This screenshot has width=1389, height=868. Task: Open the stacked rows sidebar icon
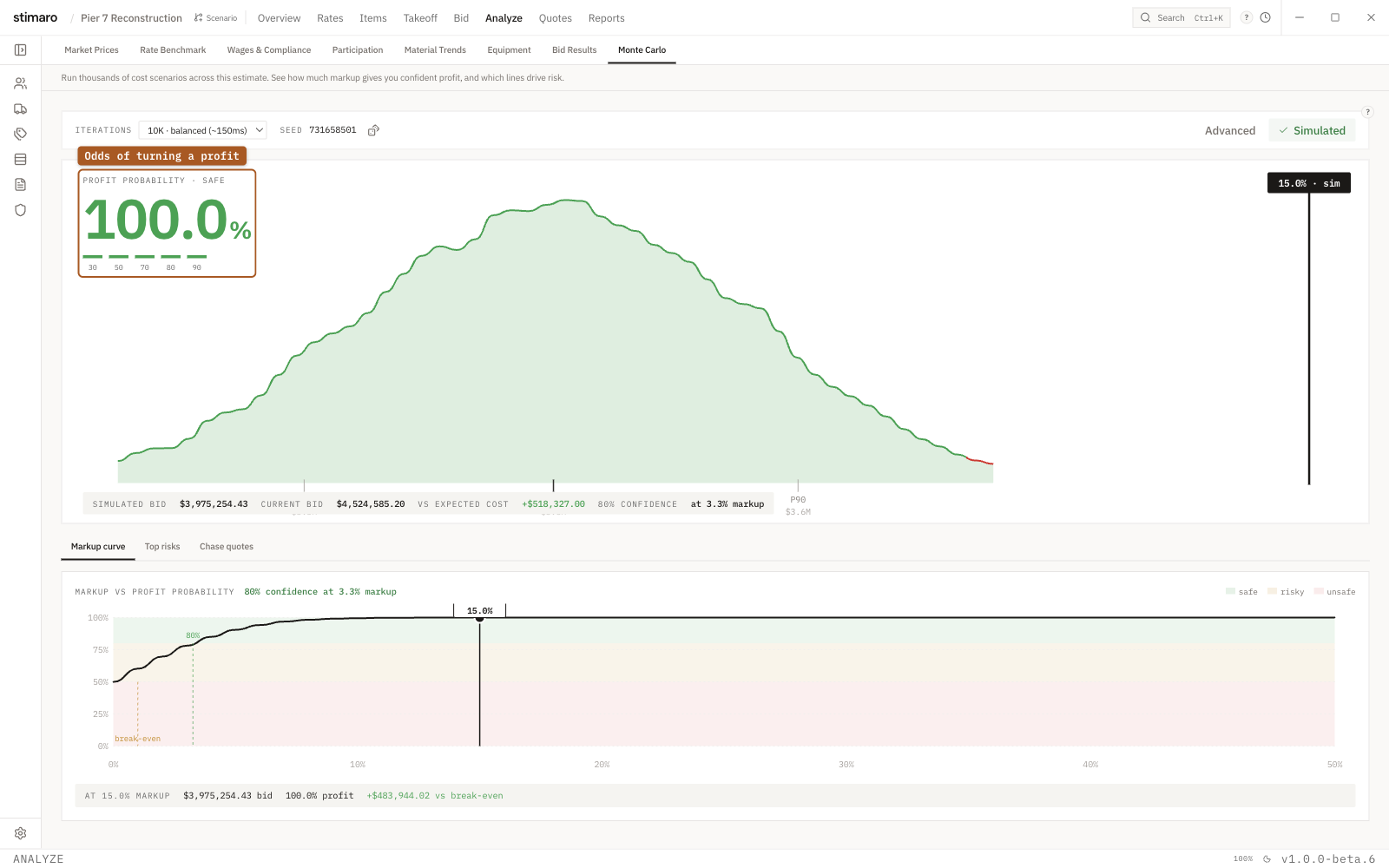(x=20, y=159)
